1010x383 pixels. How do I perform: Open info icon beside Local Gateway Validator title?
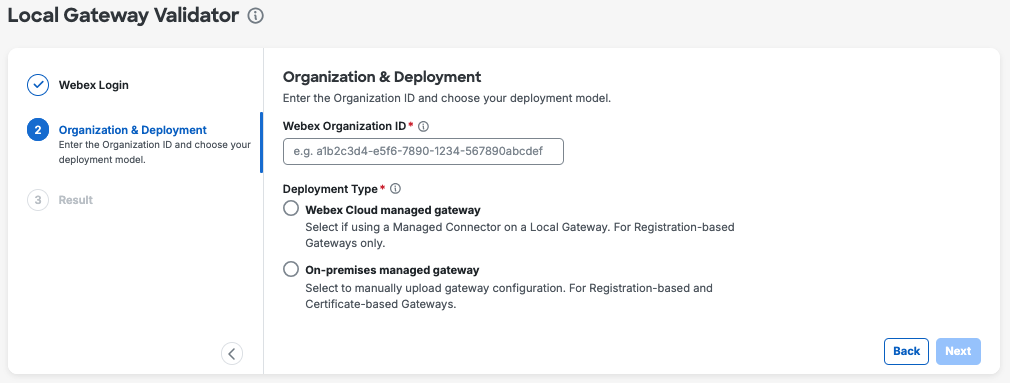(256, 16)
